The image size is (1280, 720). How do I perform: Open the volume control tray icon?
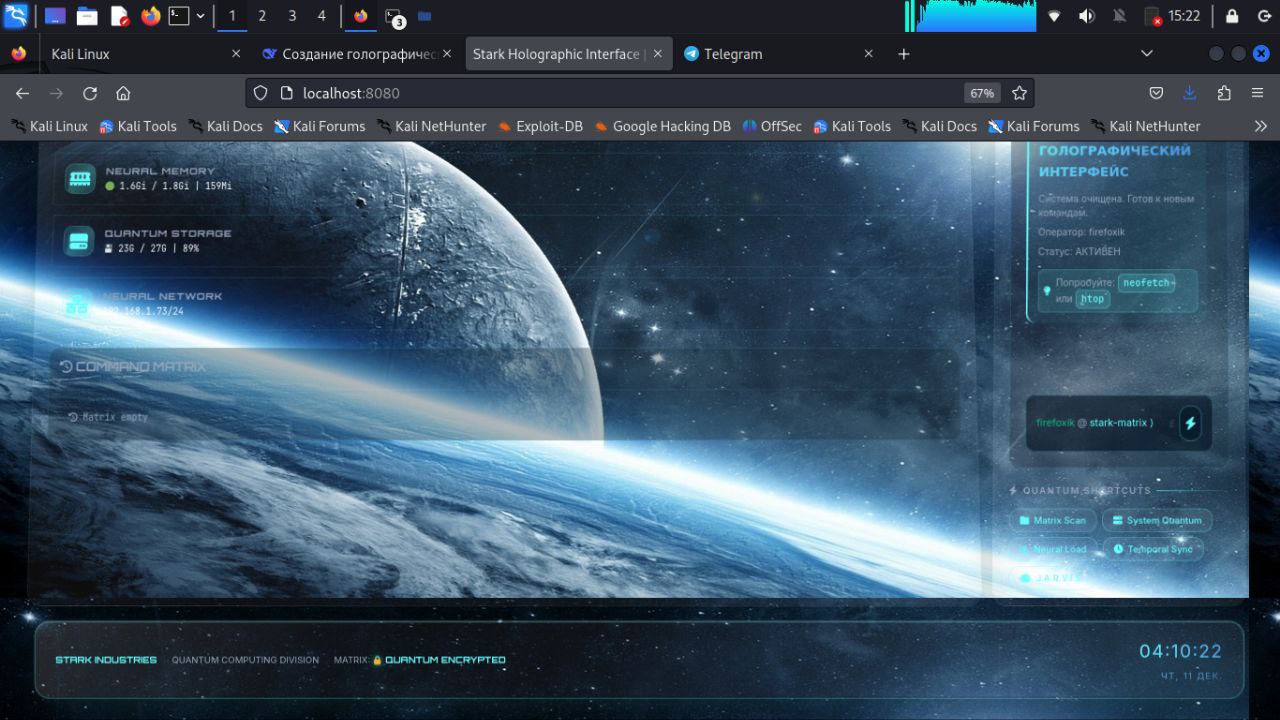tap(1087, 16)
